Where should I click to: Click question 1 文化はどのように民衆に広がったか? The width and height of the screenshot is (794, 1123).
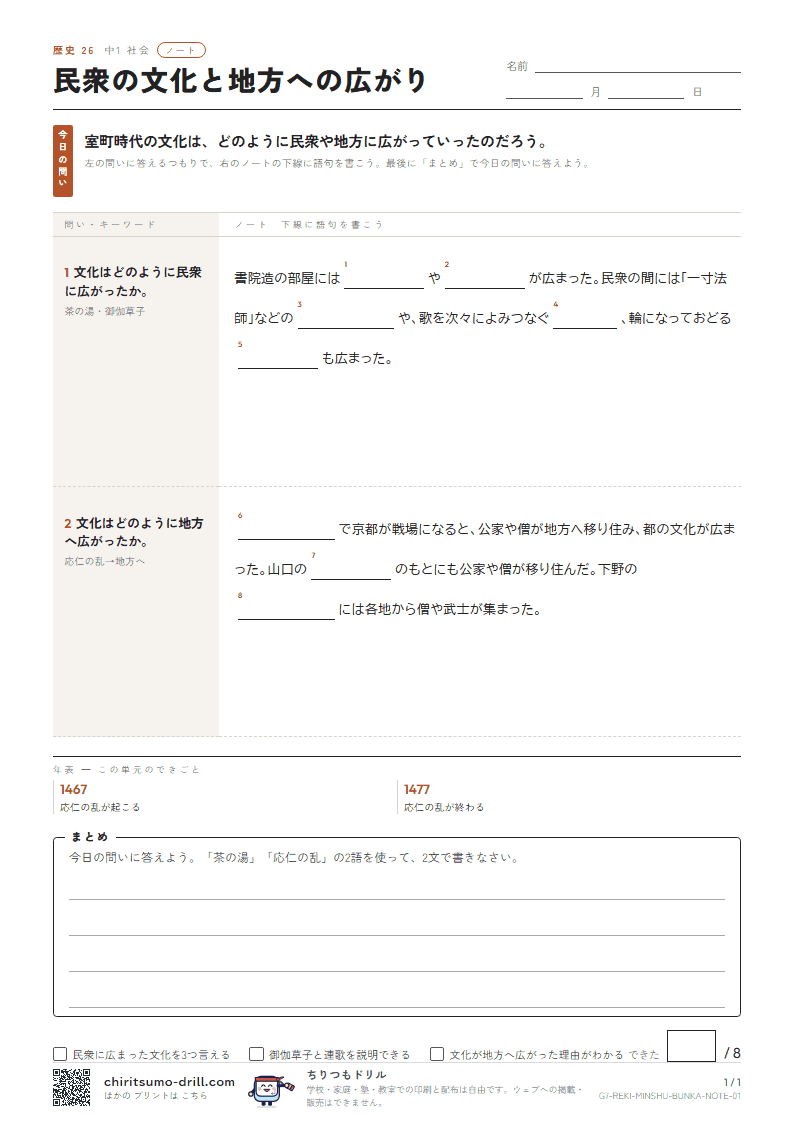pos(133,281)
